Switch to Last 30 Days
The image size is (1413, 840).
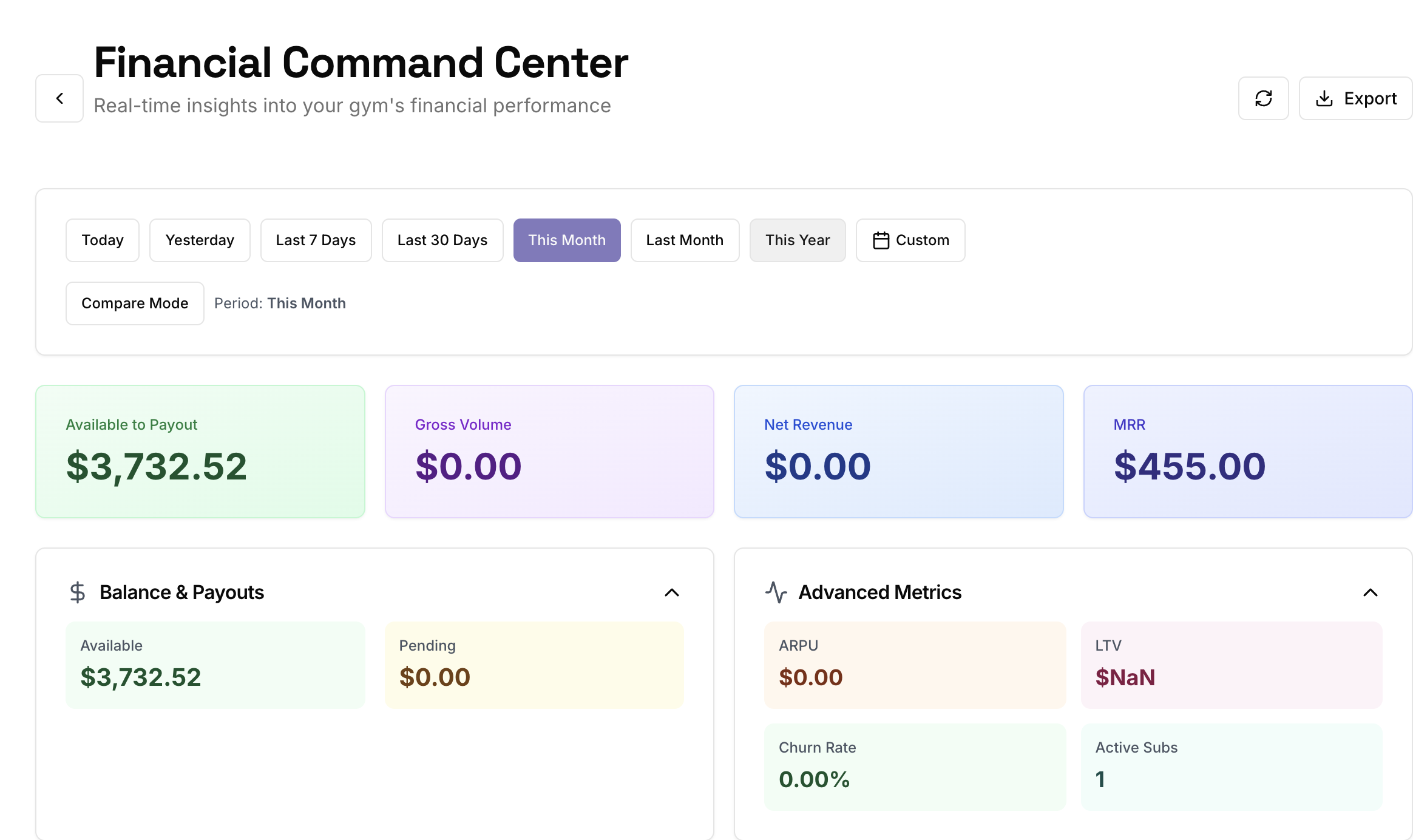point(442,240)
